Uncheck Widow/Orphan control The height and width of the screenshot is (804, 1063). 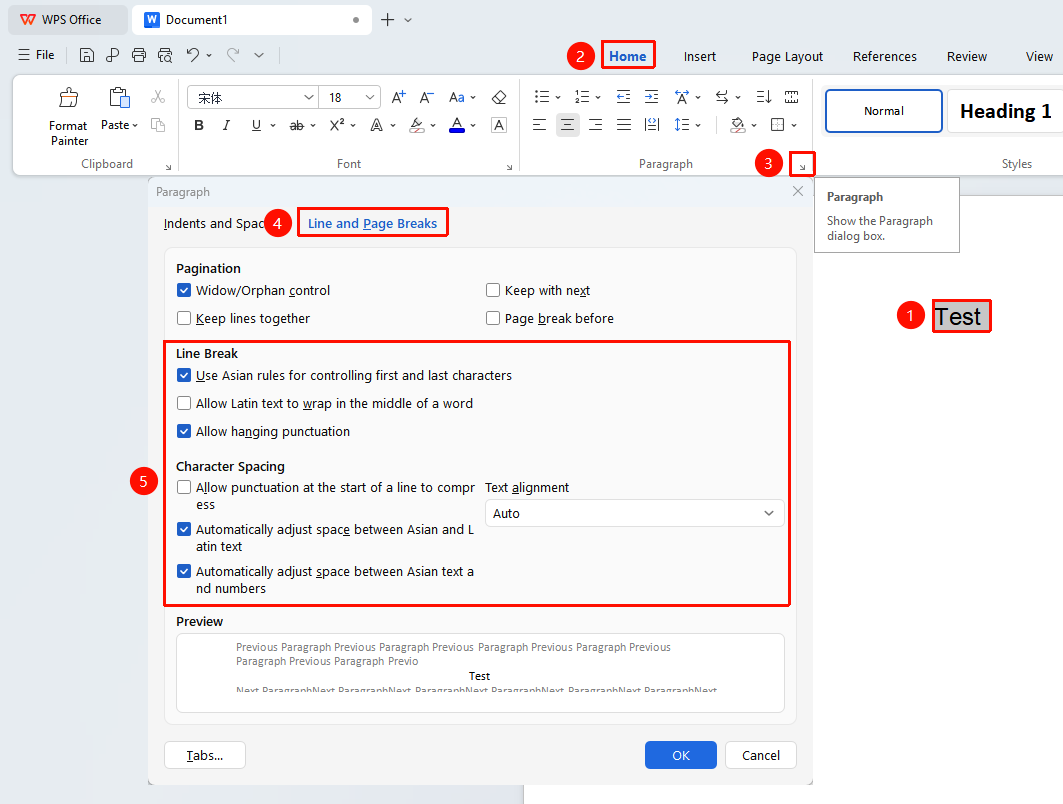point(184,290)
